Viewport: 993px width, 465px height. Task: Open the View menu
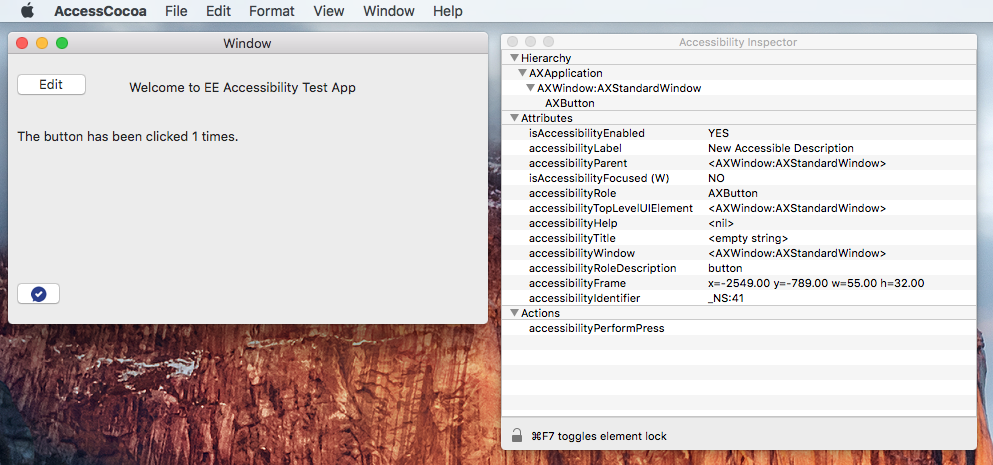(329, 11)
